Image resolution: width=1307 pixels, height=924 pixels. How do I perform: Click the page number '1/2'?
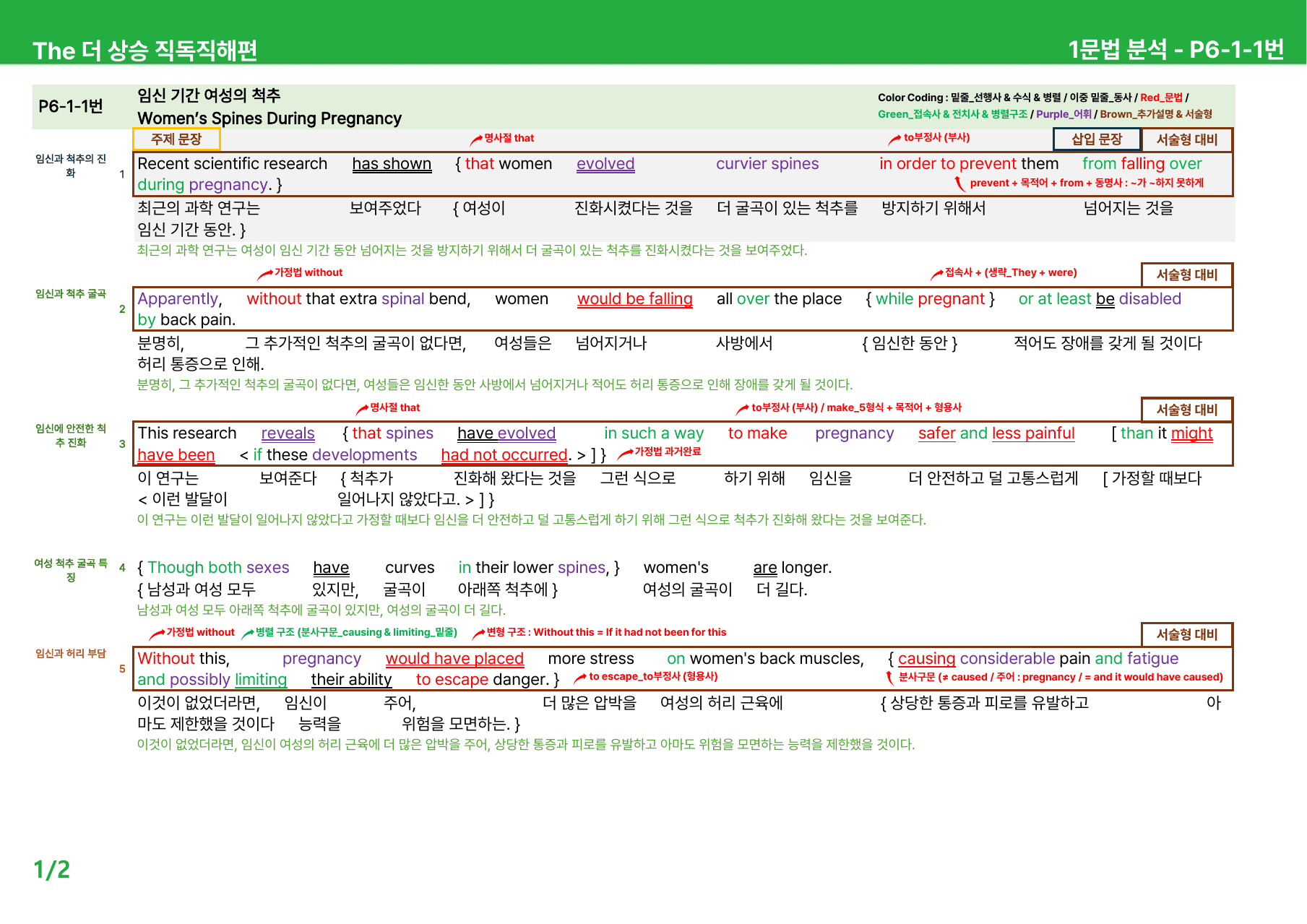point(52,869)
